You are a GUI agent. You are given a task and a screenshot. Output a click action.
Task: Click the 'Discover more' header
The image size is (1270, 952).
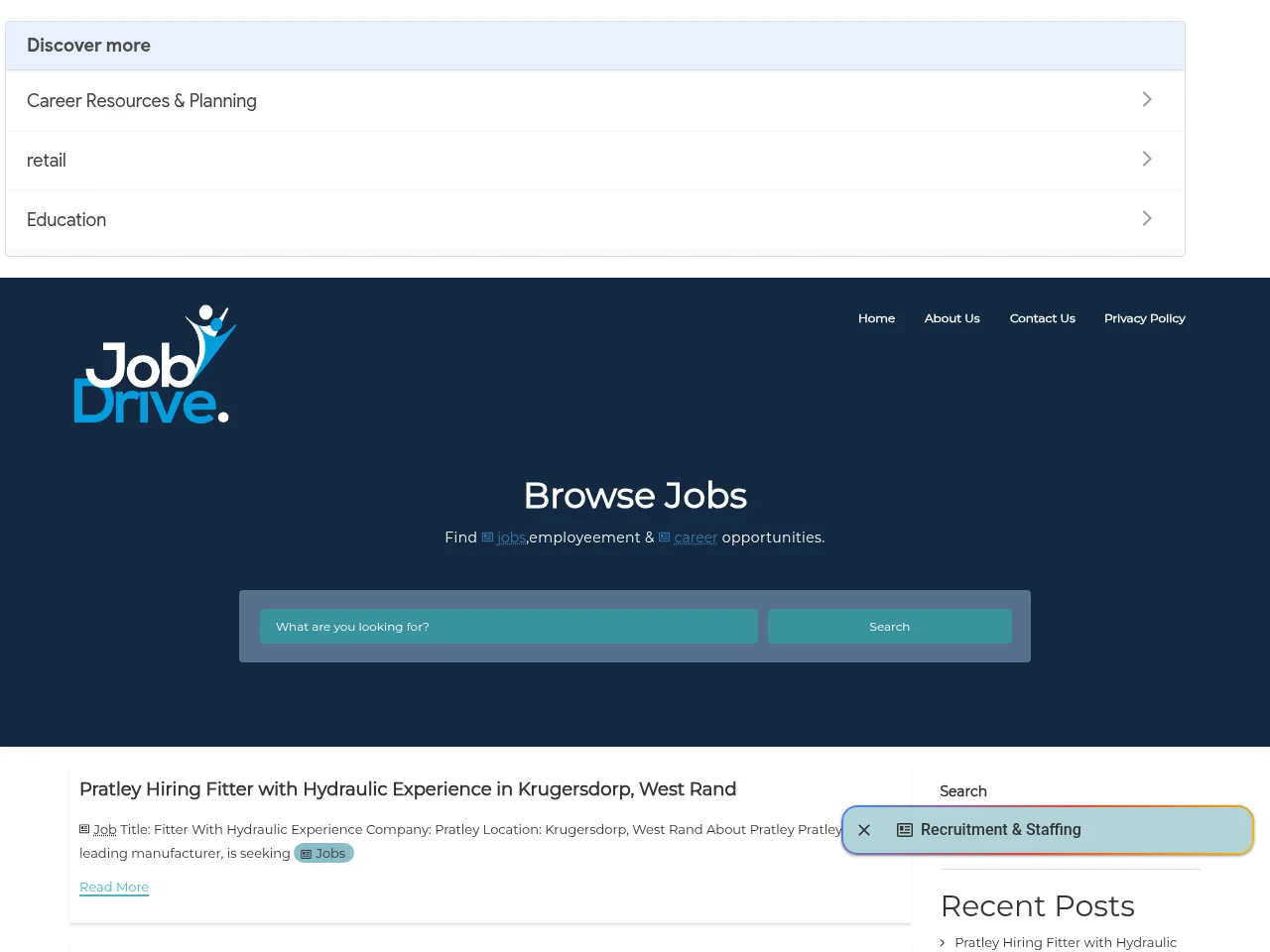[x=595, y=46]
